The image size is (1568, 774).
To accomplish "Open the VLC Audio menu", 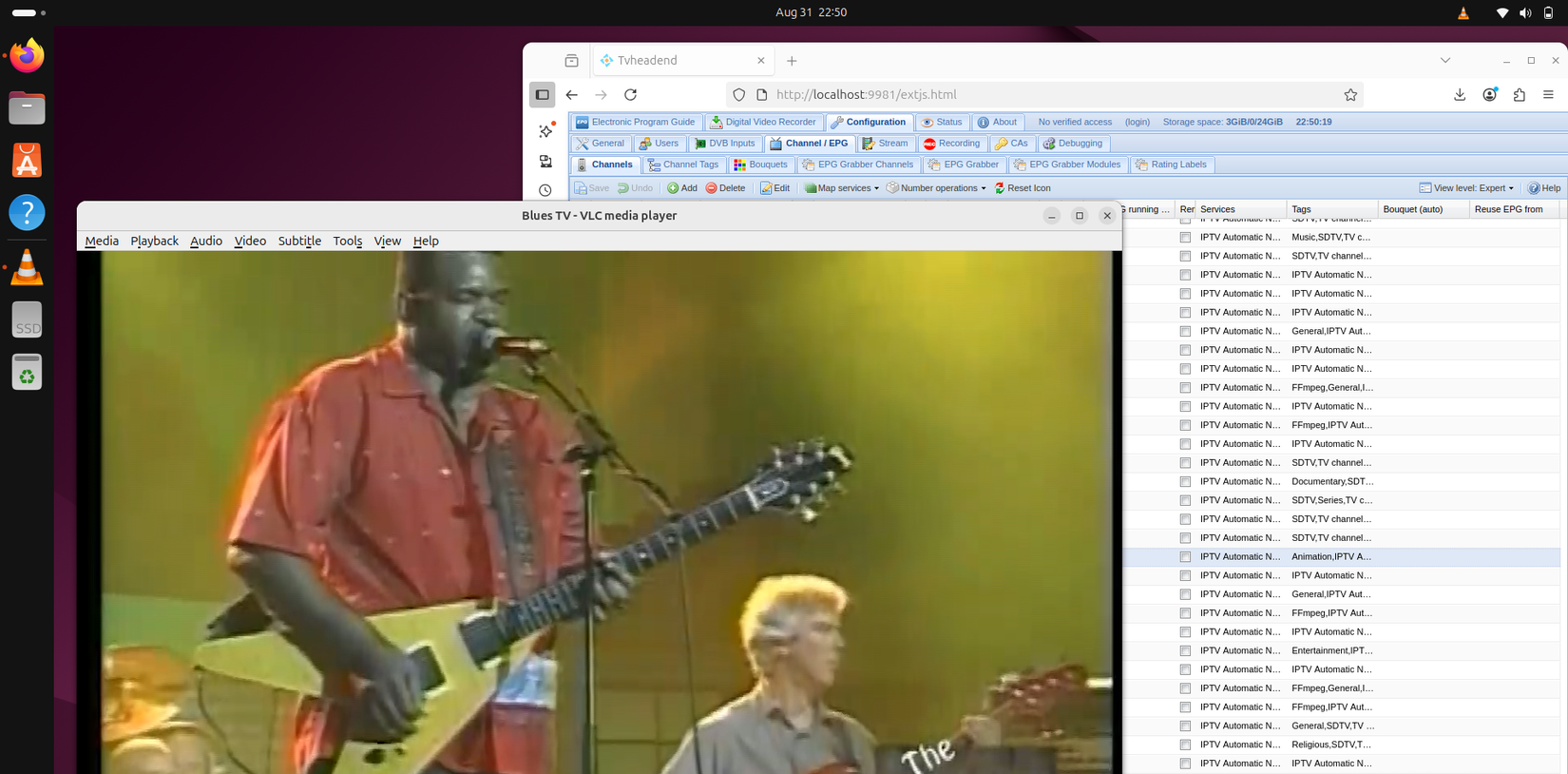I will (206, 242).
